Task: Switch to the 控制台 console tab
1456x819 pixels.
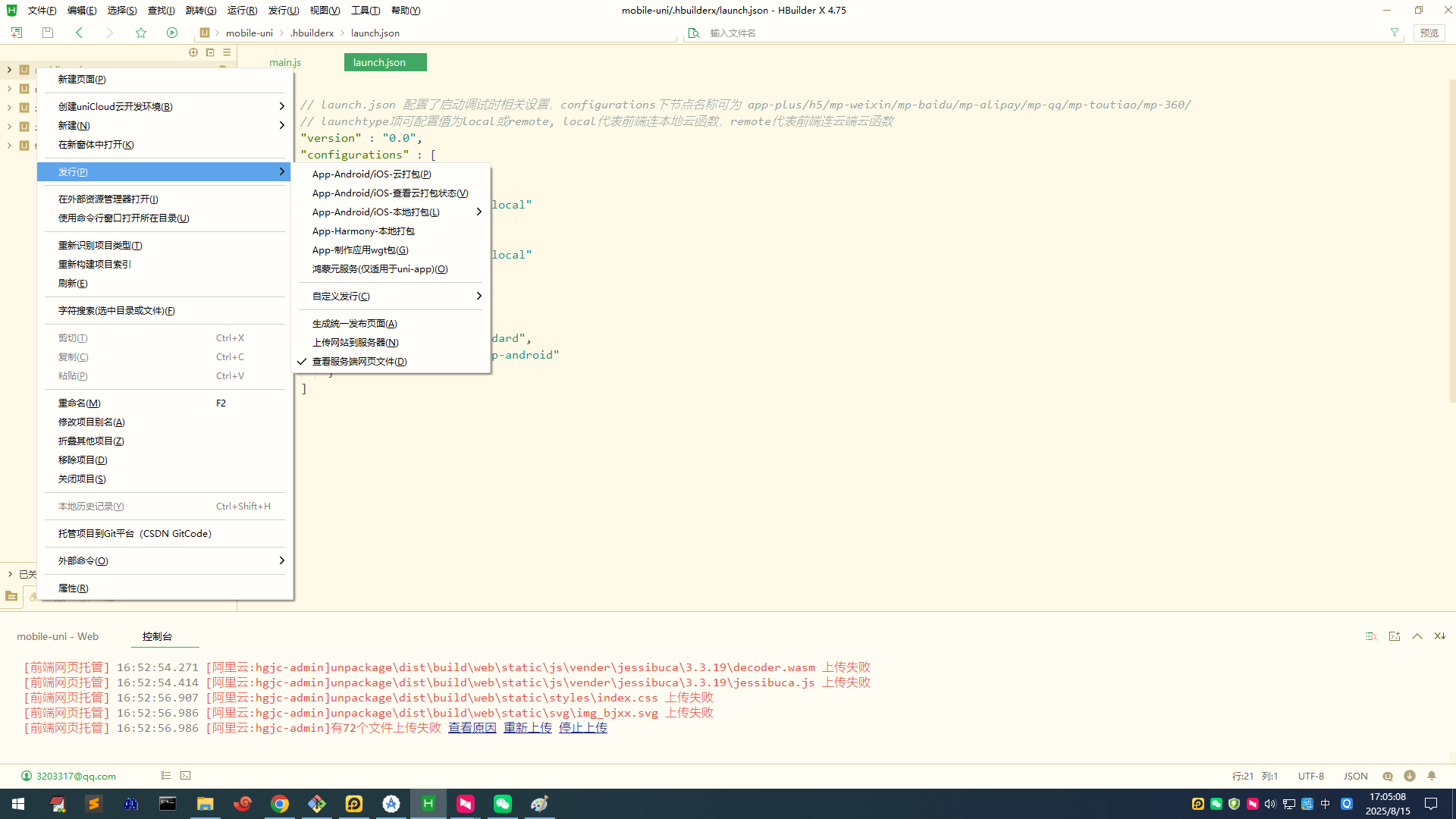Action: coord(157,636)
